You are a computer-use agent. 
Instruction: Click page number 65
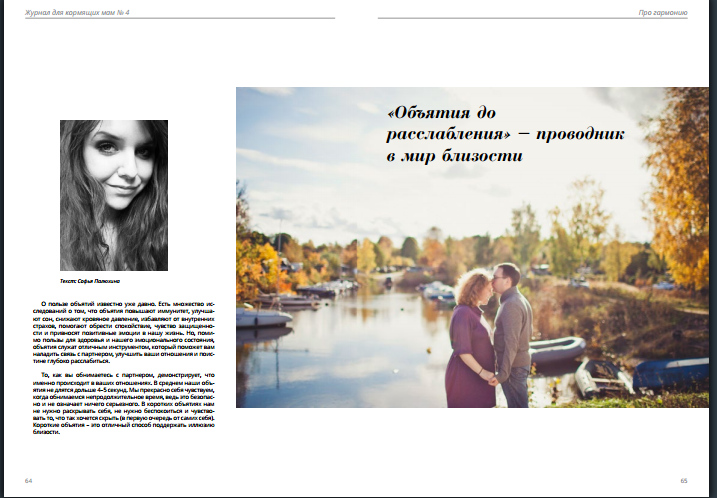click(x=684, y=481)
